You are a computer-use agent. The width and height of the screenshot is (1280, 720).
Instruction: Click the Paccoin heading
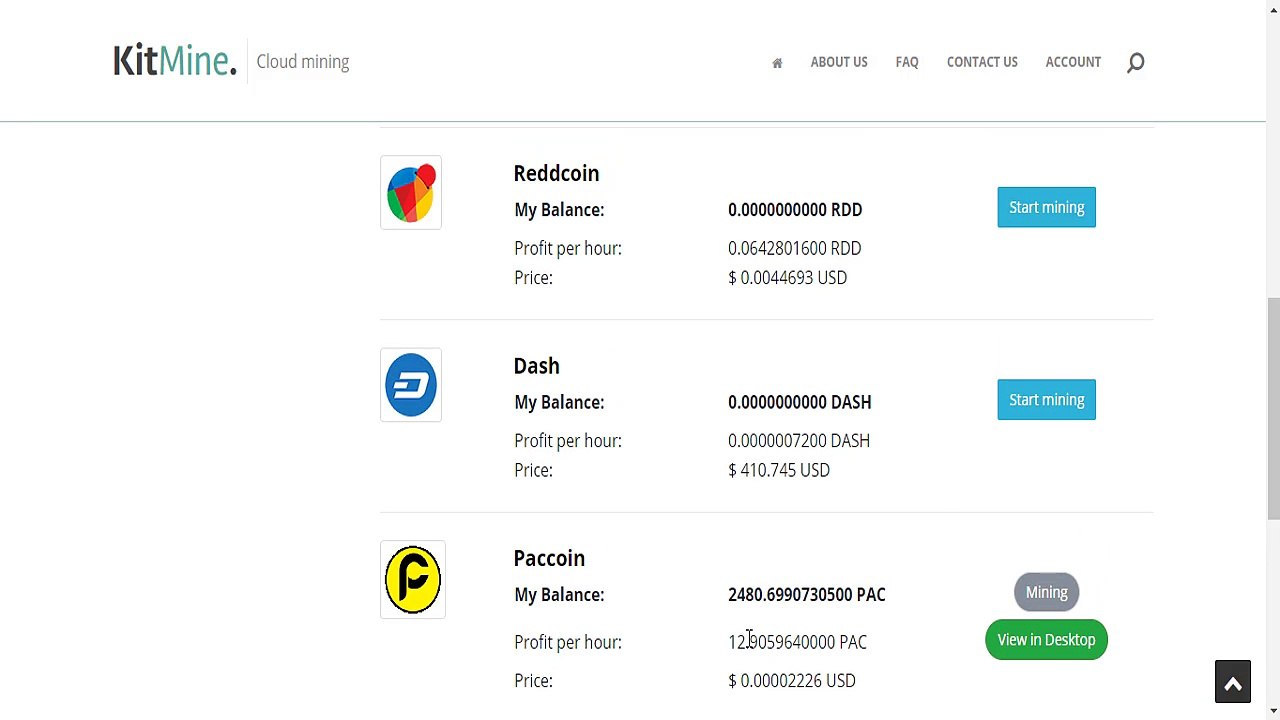pyautogui.click(x=549, y=558)
